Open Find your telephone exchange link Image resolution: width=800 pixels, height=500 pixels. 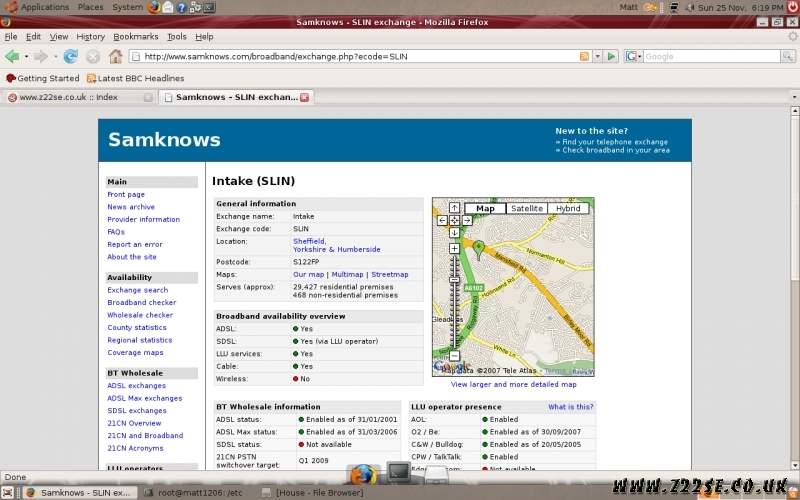tap(614, 142)
